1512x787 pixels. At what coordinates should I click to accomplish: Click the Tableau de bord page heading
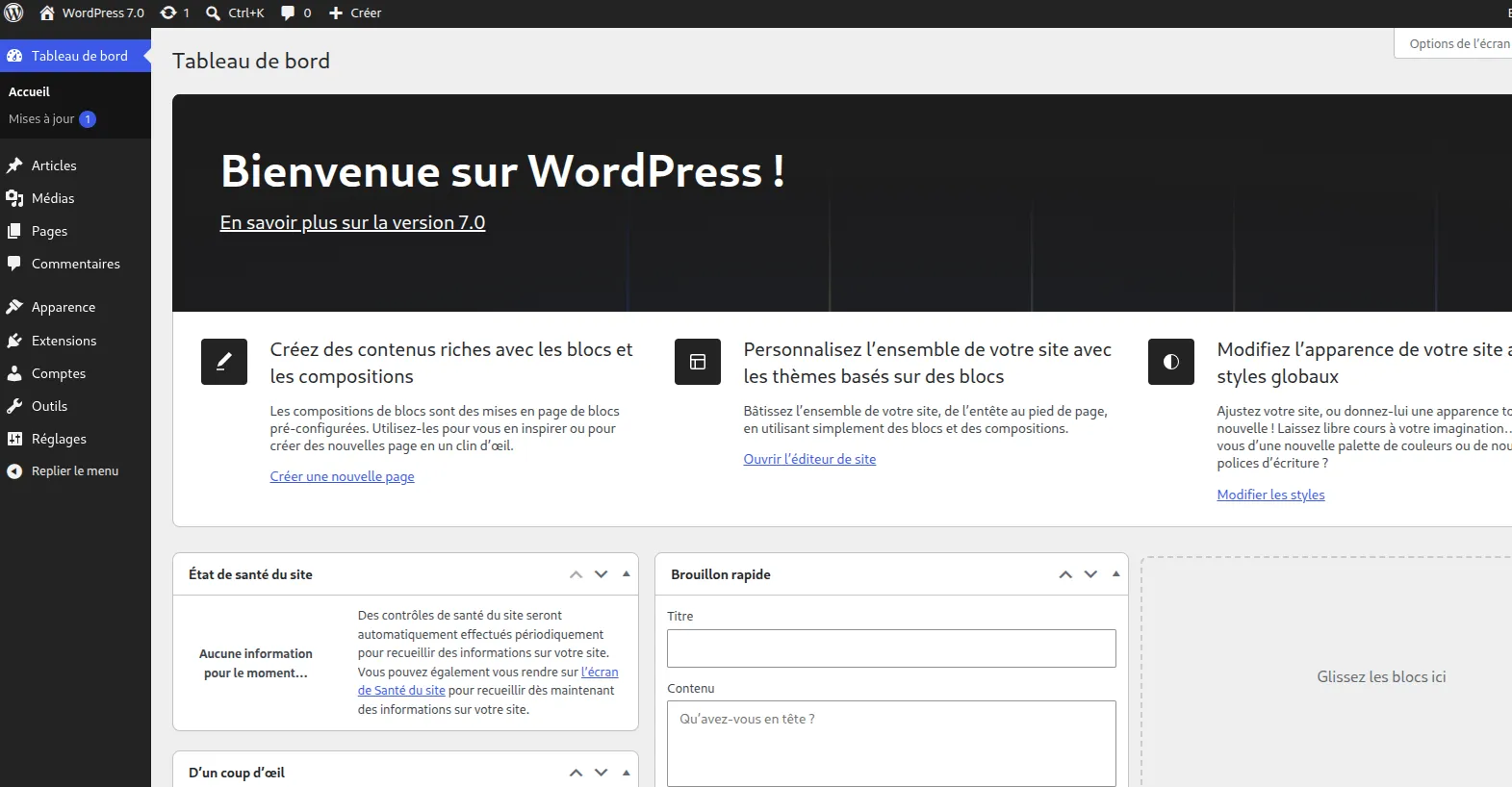tap(251, 61)
